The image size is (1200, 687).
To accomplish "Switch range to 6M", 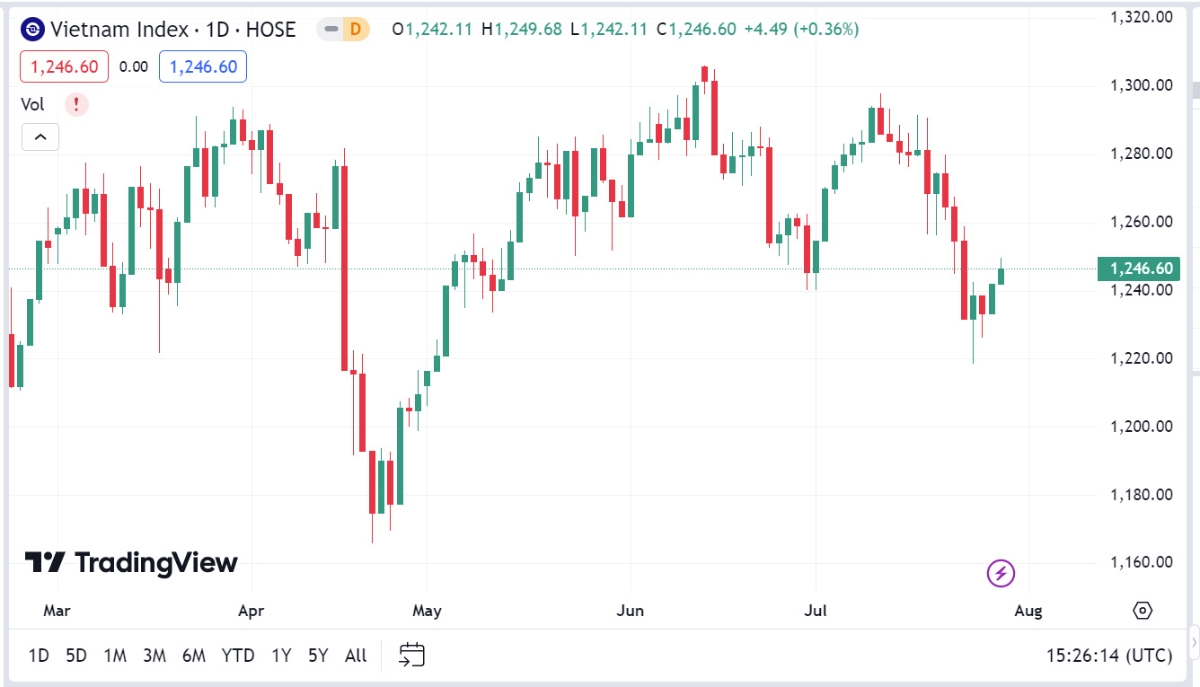I will (x=194, y=656).
